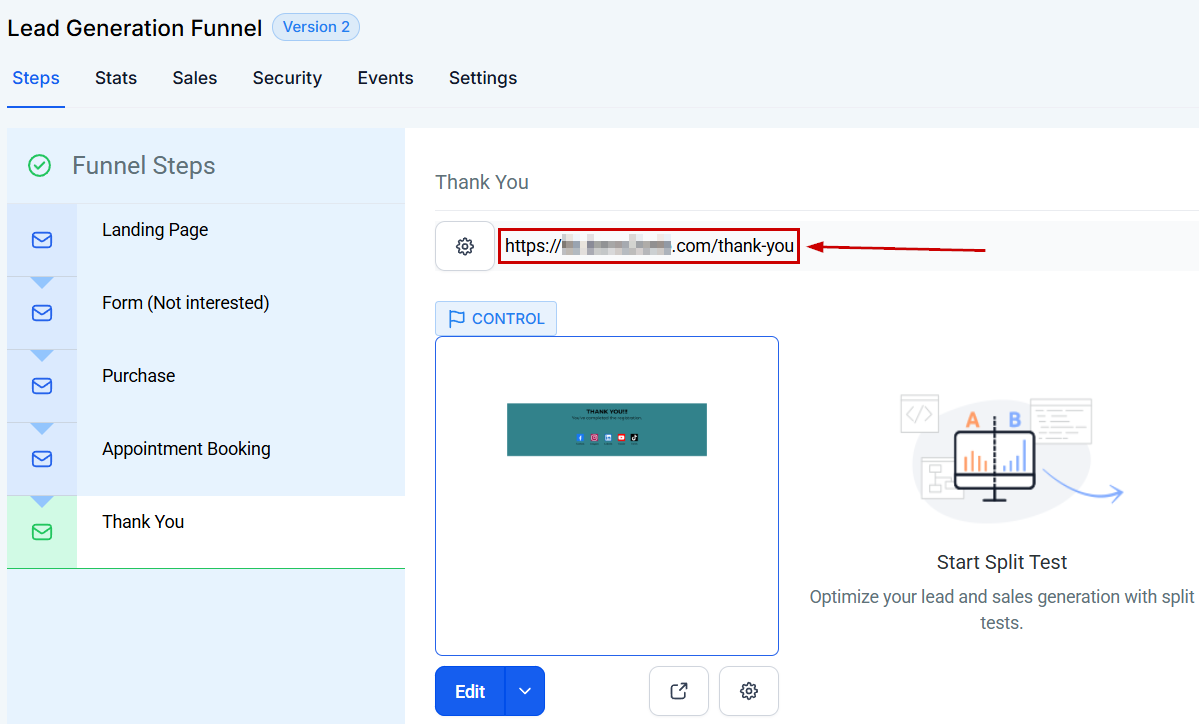Open URL settings gear beside thank-you link
Viewport: 1199px width, 724px height.
tap(465, 246)
